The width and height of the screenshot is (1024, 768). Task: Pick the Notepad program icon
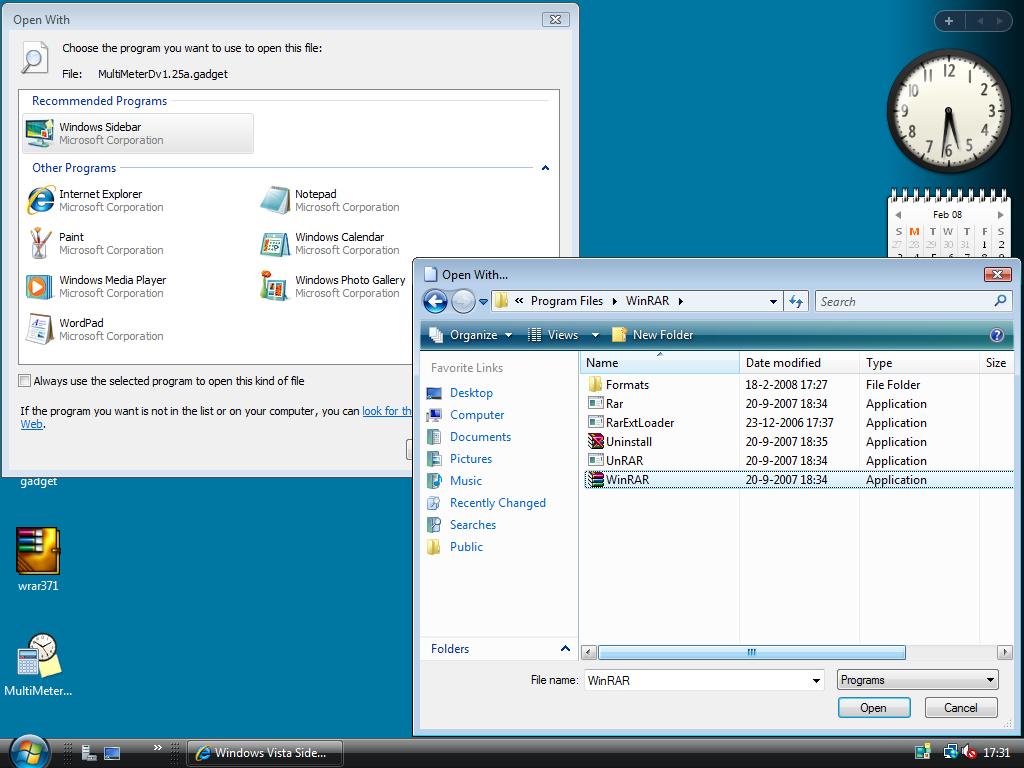click(x=275, y=200)
